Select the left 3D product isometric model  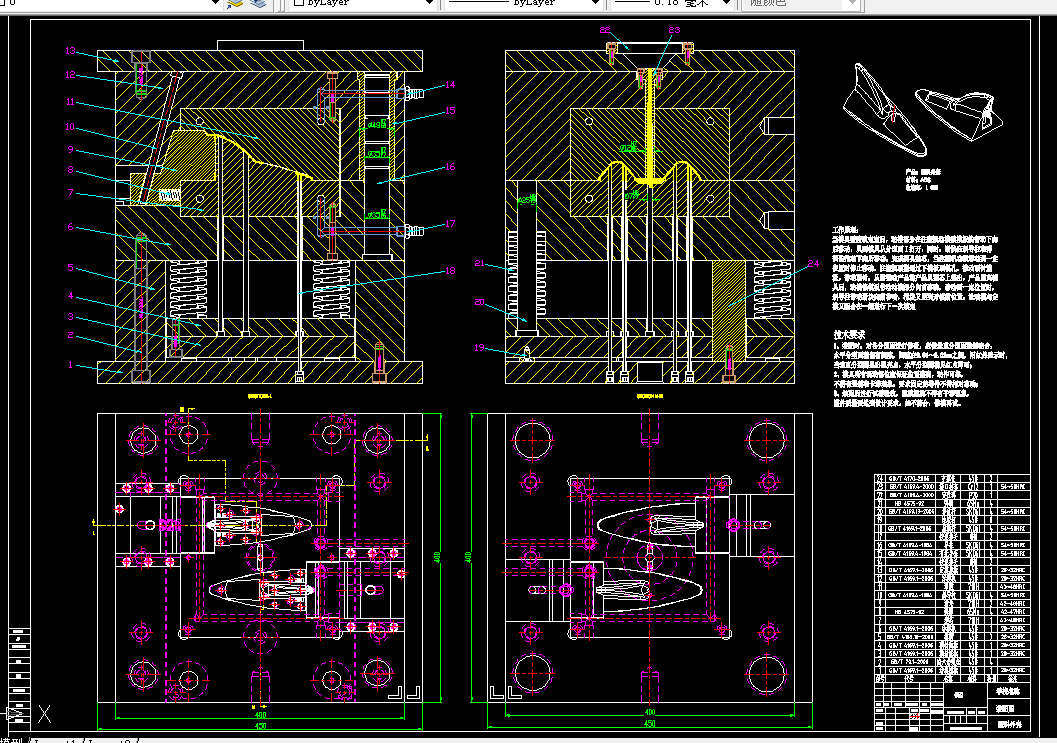pos(884,110)
